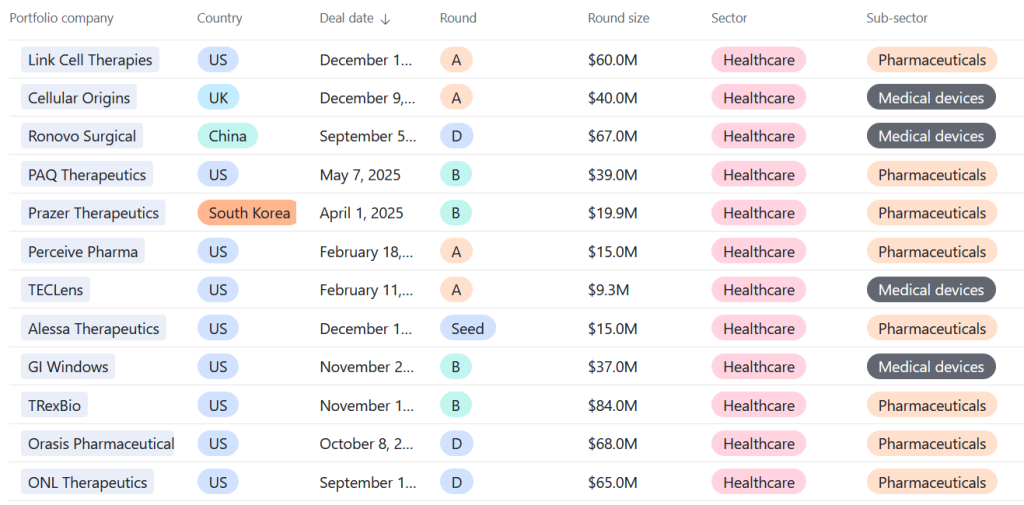Image resolution: width=1024 pixels, height=505 pixels.
Task: Click Round B badge for PAQ Therapeutics
Action: [x=456, y=175]
